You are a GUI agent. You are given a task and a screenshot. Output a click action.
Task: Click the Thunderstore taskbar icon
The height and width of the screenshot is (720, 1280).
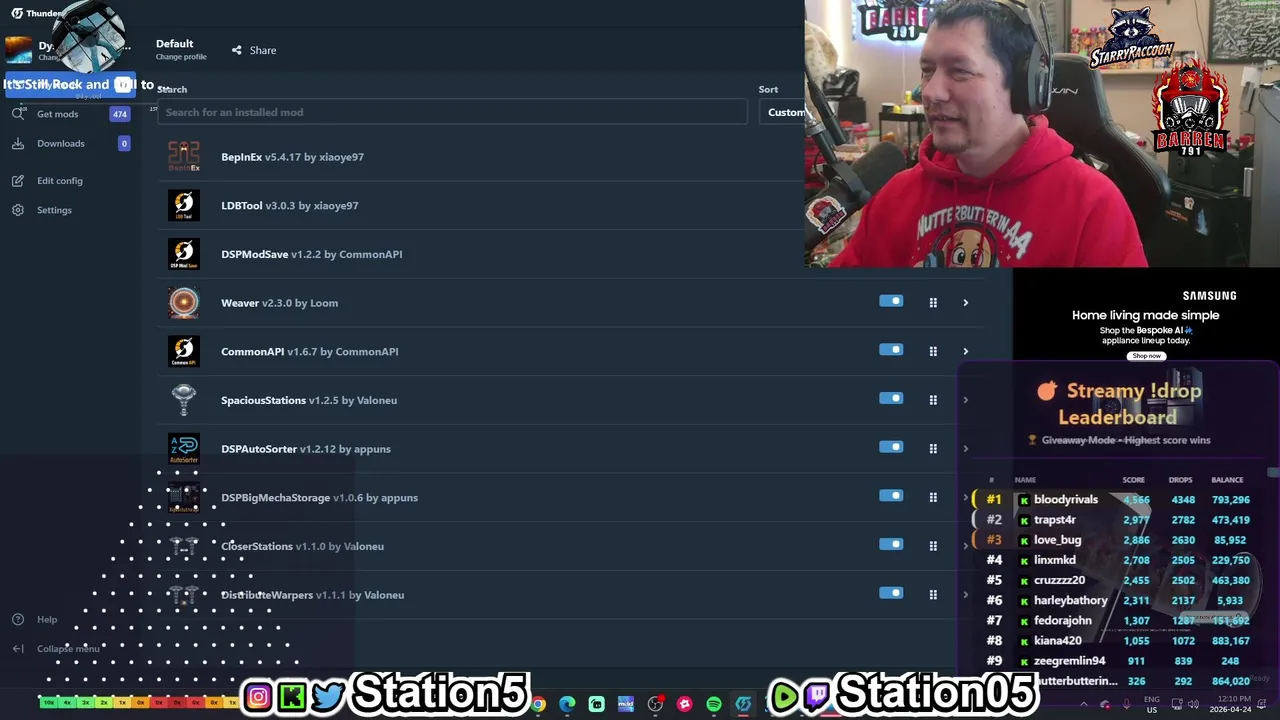[x=743, y=704]
